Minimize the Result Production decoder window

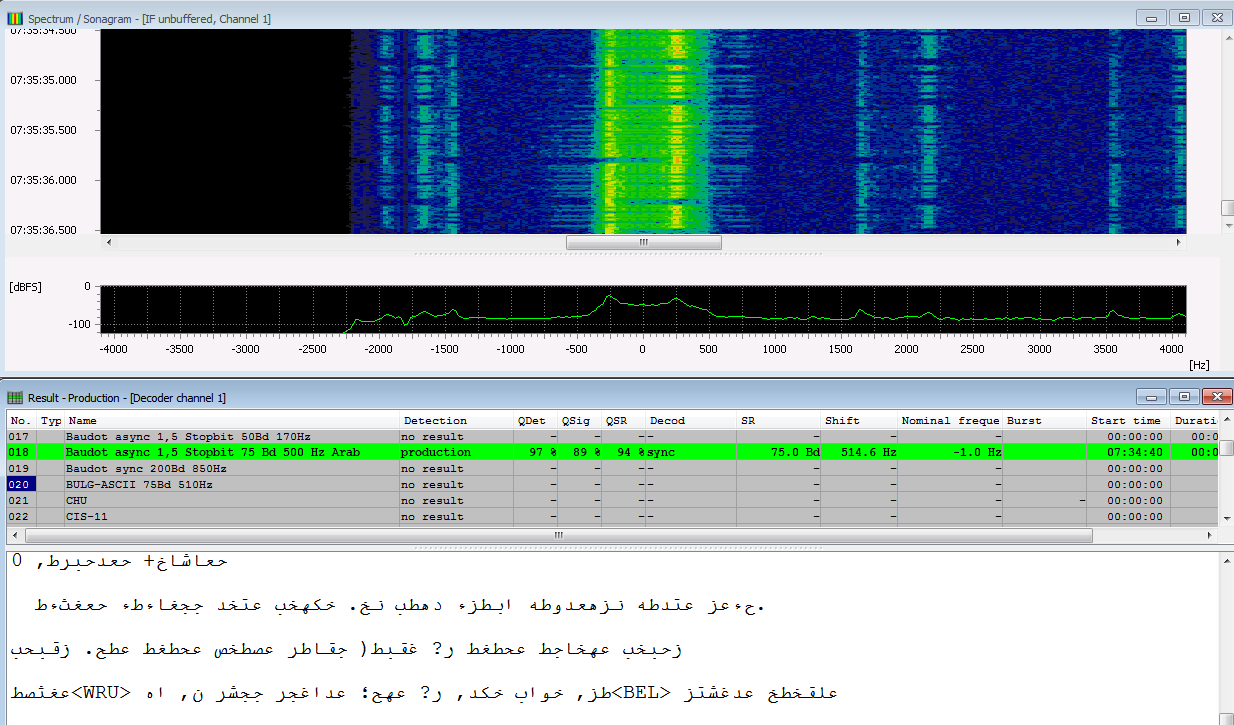(1153, 397)
